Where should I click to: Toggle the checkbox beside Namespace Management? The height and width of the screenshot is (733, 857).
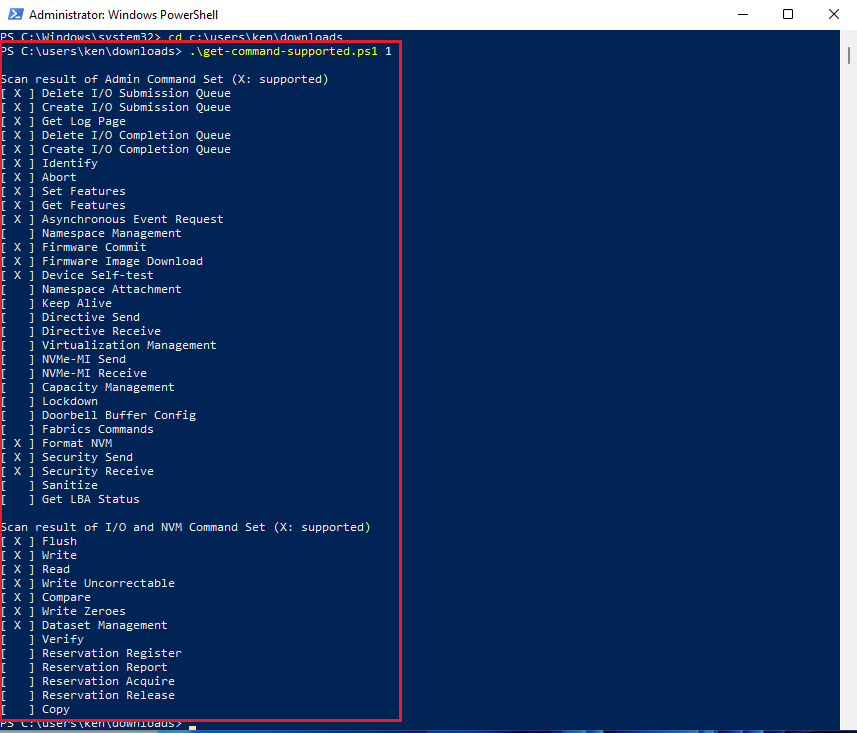[16, 232]
